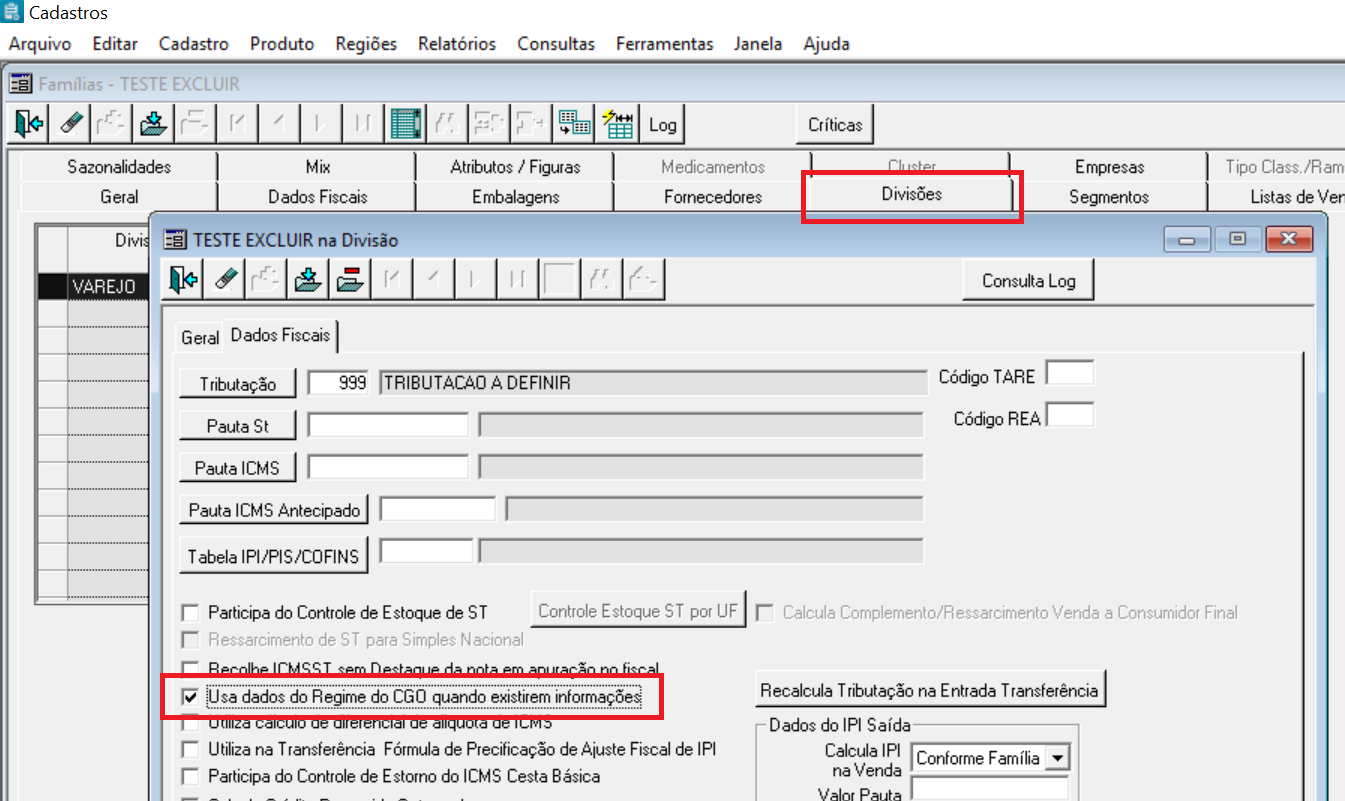This screenshot has height=801, width=1345.
Task: Click the Cadastros application icon in title bar
Action: pyautogui.click(x=12, y=13)
